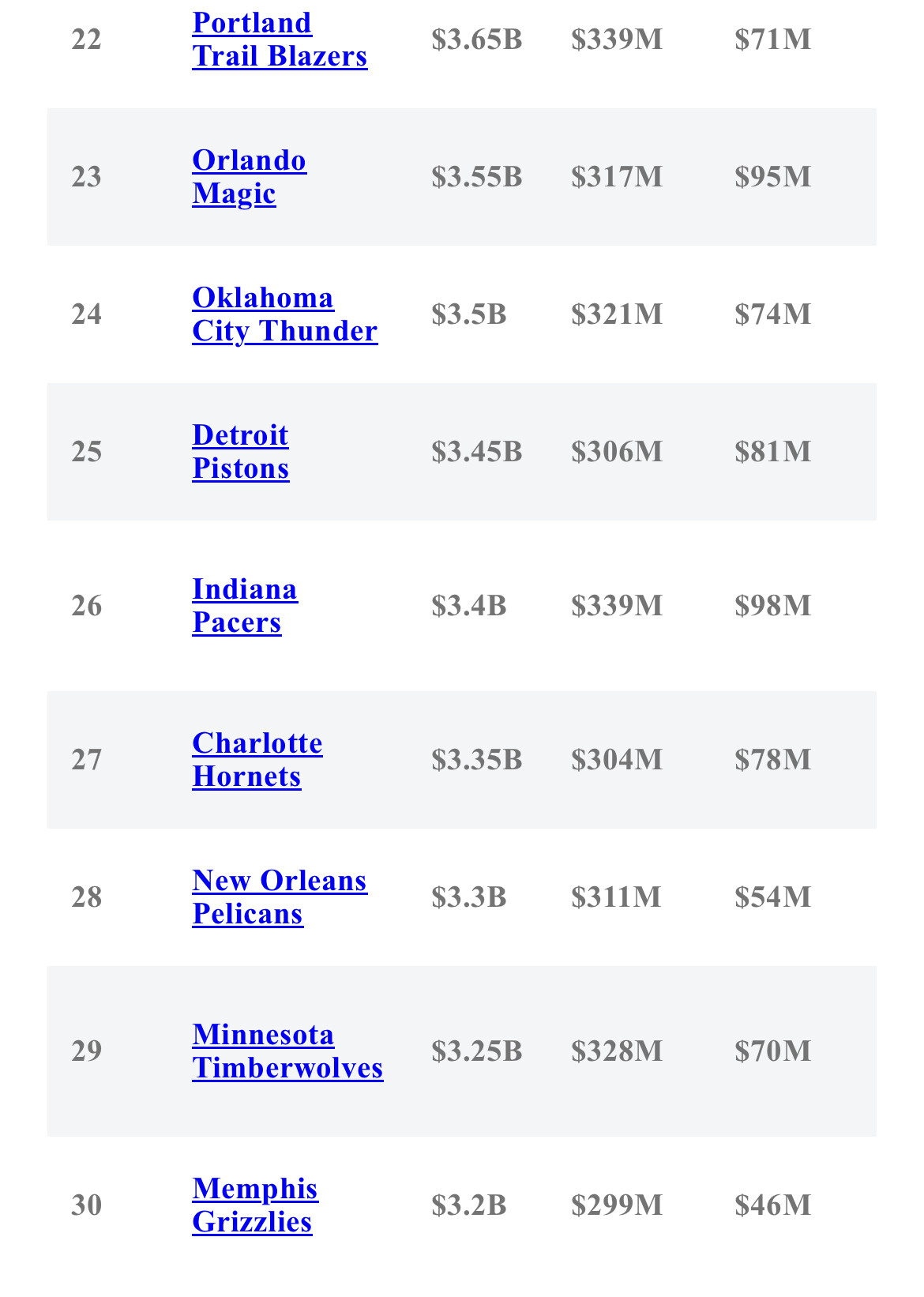The image size is (924, 1297).
Task: Select Grizzlies' $299M revenue figure
Action: [617, 1205]
